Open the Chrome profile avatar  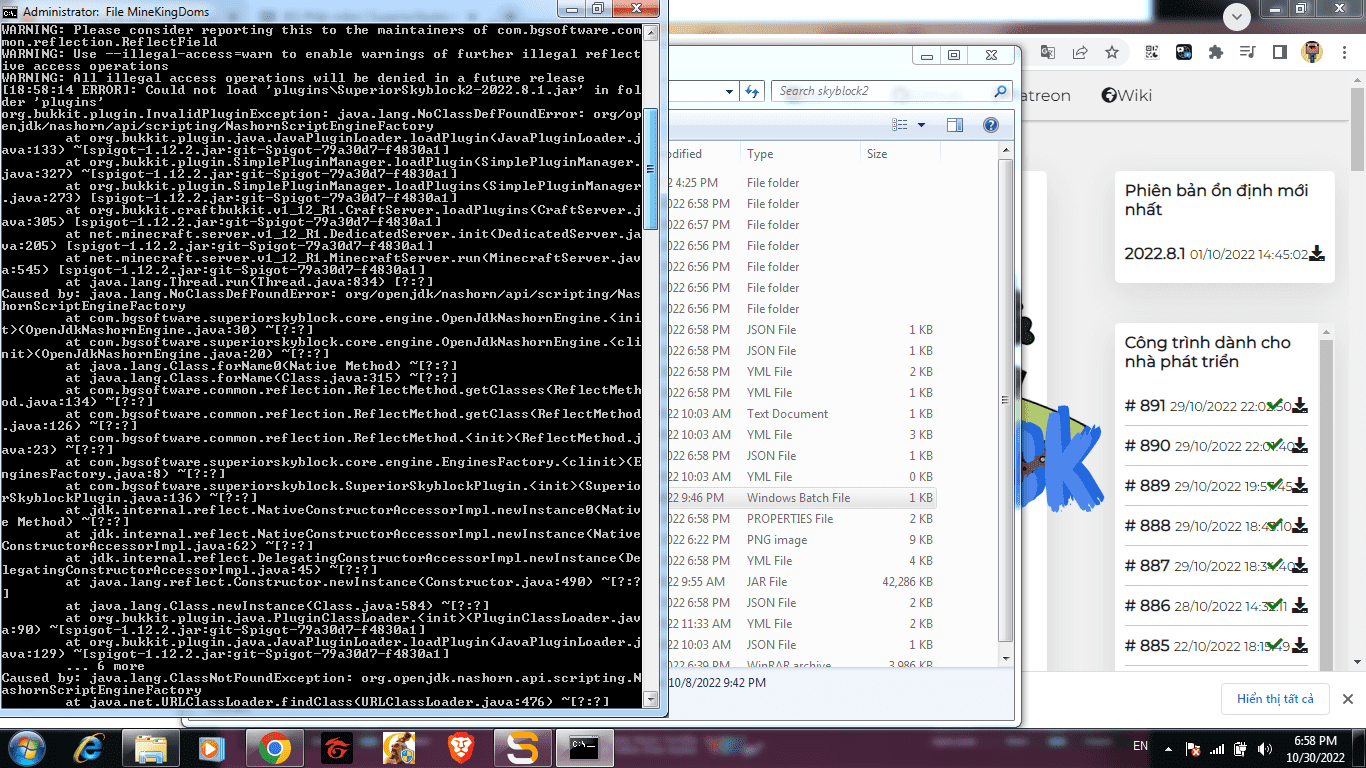click(x=1312, y=52)
